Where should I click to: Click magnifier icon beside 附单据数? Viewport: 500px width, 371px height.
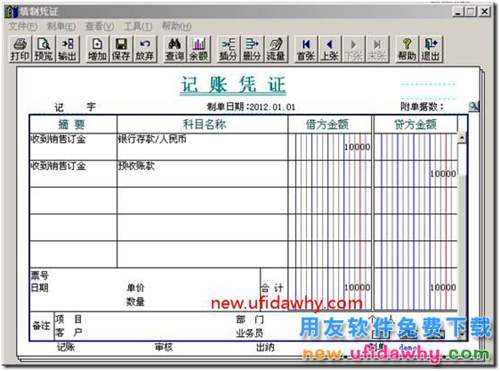coord(474,107)
